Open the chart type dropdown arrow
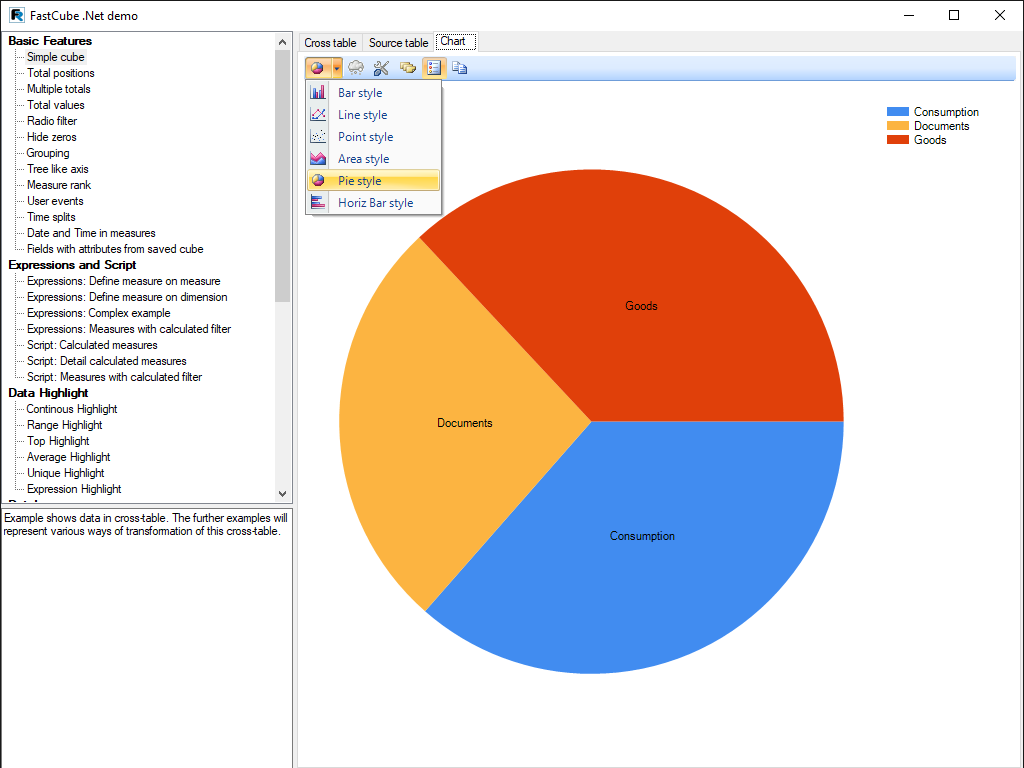The image size is (1024, 768). coord(337,68)
